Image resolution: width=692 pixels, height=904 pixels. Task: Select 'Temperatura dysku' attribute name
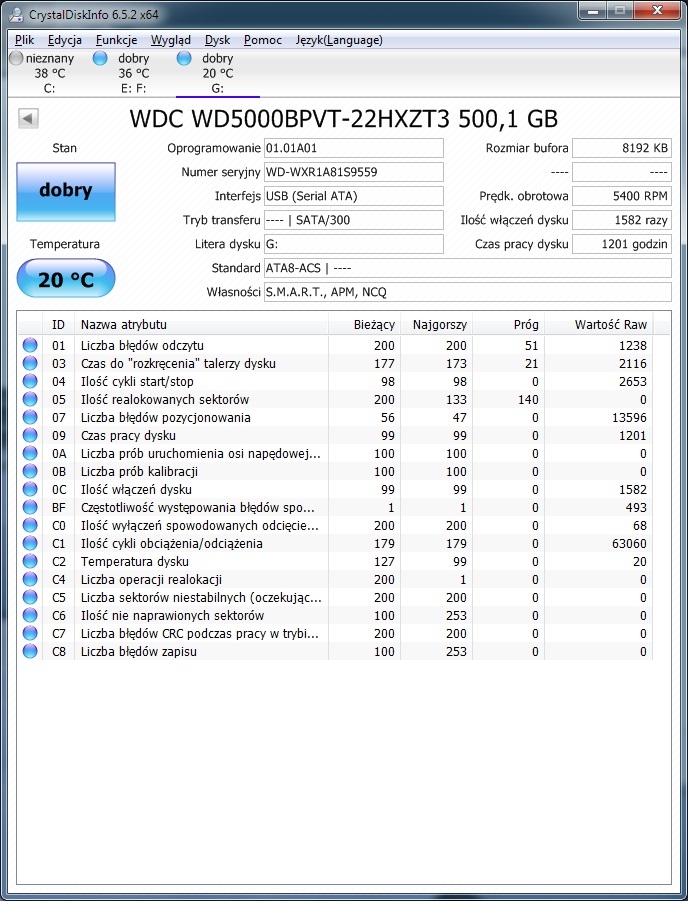[134, 562]
